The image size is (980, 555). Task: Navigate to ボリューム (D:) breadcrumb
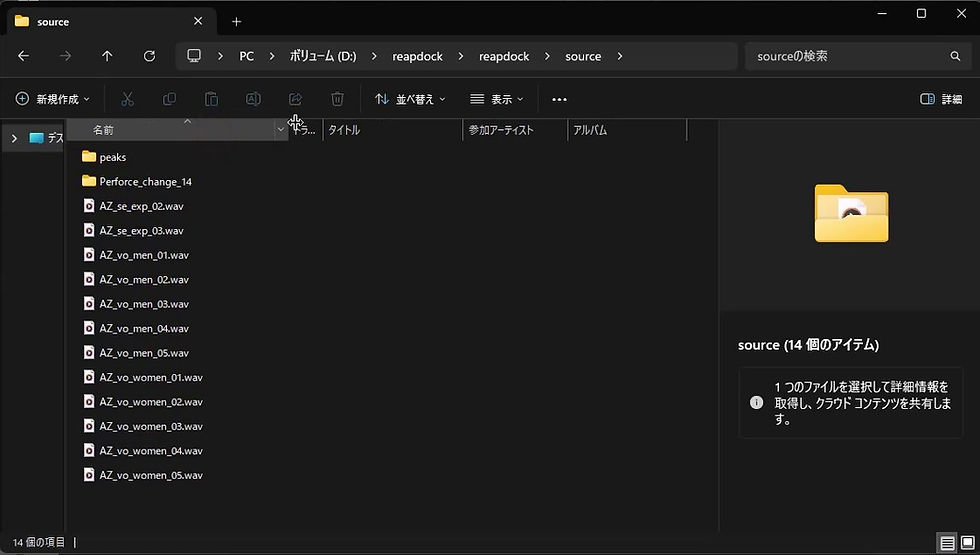coord(322,56)
